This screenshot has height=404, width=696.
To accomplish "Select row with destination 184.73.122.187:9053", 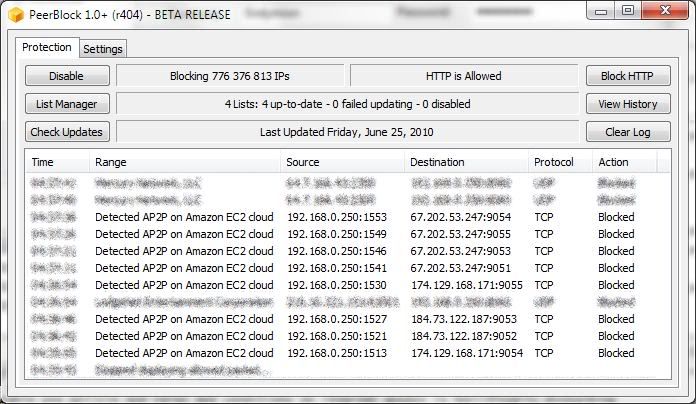I will pyautogui.click(x=348, y=319).
